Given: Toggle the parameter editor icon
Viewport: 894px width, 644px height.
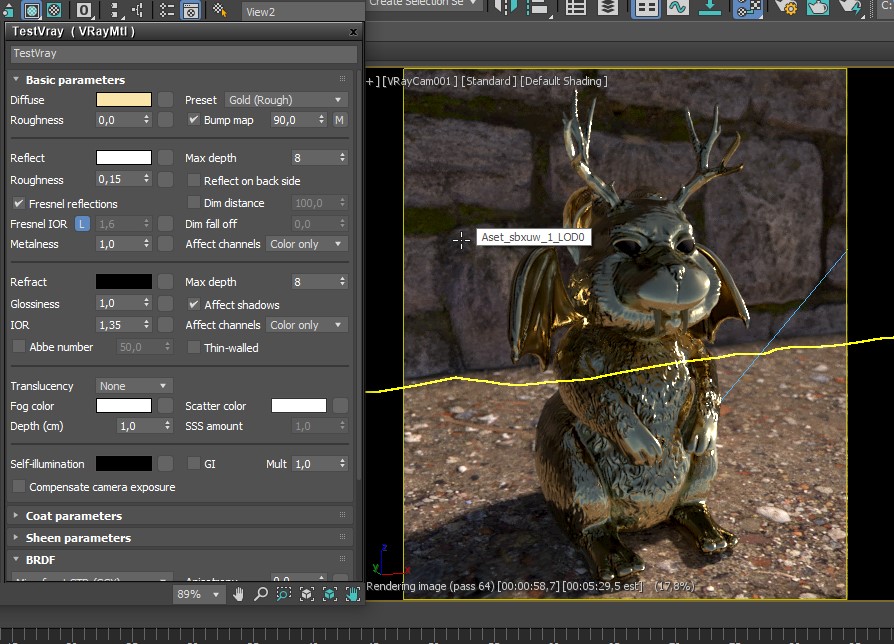Looking at the screenshot, I should 191,10.
